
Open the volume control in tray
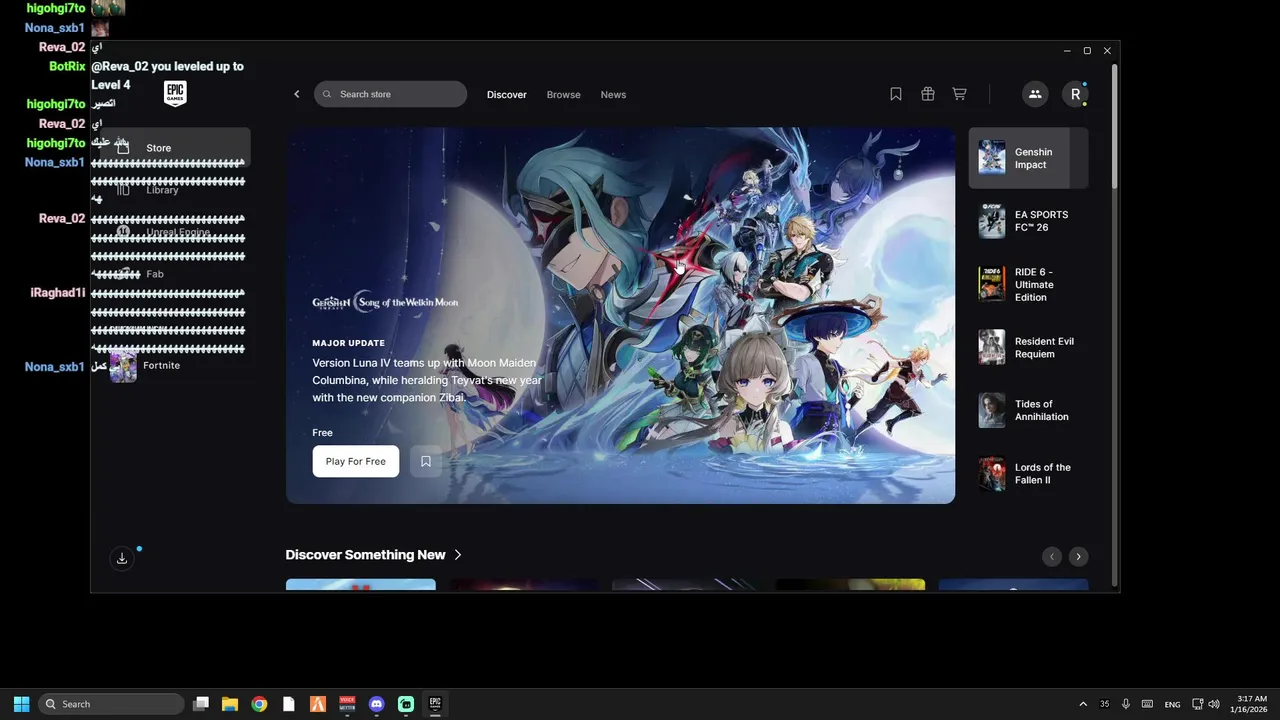point(1213,704)
